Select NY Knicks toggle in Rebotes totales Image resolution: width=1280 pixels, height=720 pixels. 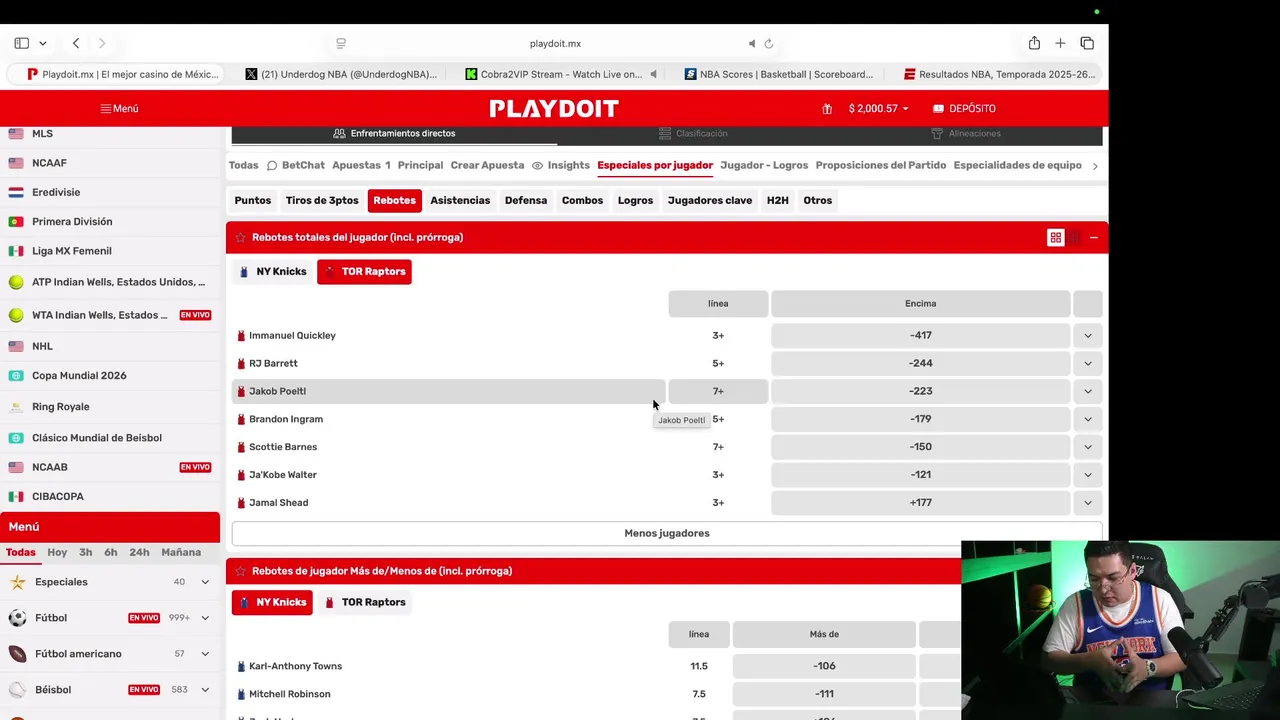(273, 272)
